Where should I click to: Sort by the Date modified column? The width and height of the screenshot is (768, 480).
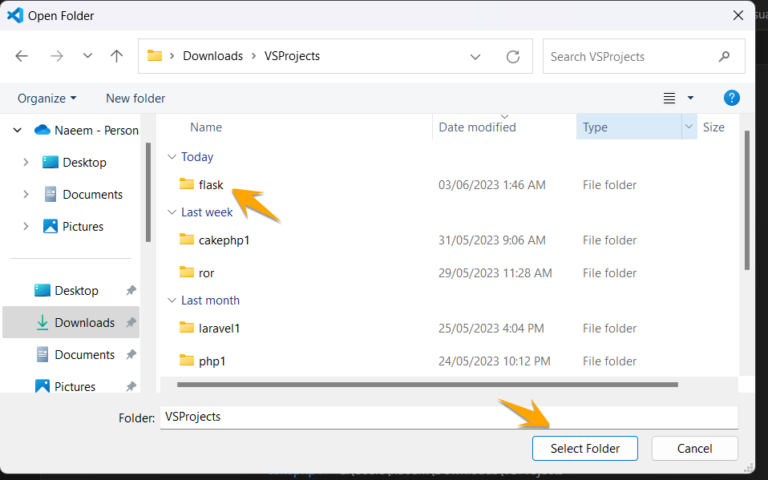(478, 127)
